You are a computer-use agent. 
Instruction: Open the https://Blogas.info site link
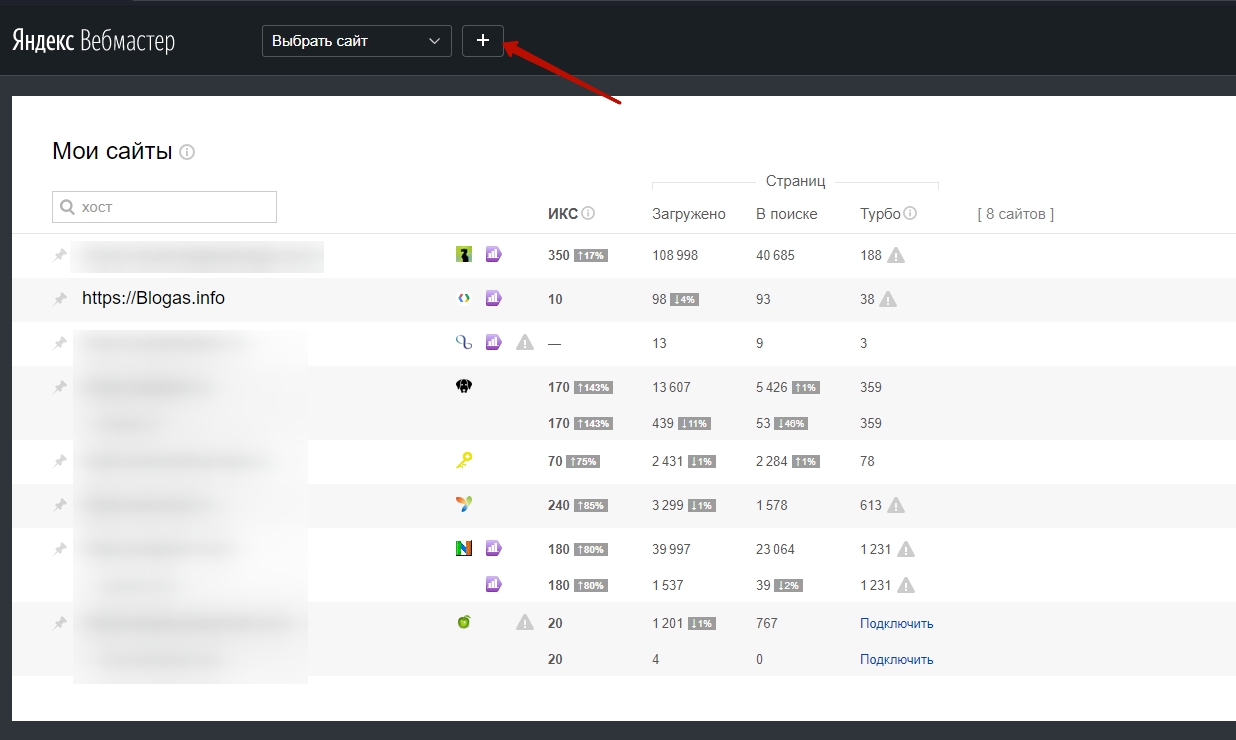[153, 298]
